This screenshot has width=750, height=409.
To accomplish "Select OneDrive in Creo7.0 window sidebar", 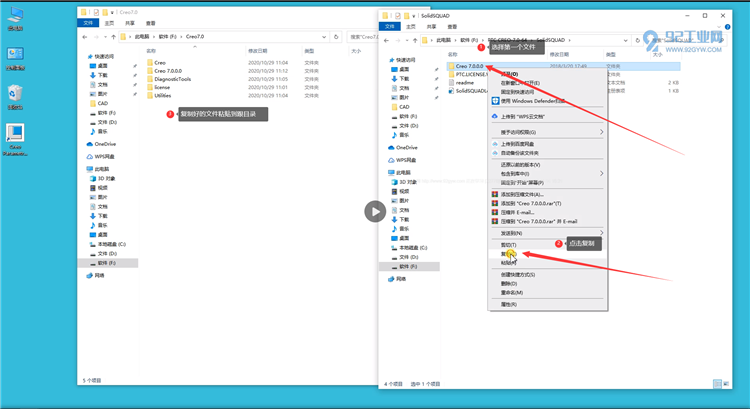I will point(102,144).
